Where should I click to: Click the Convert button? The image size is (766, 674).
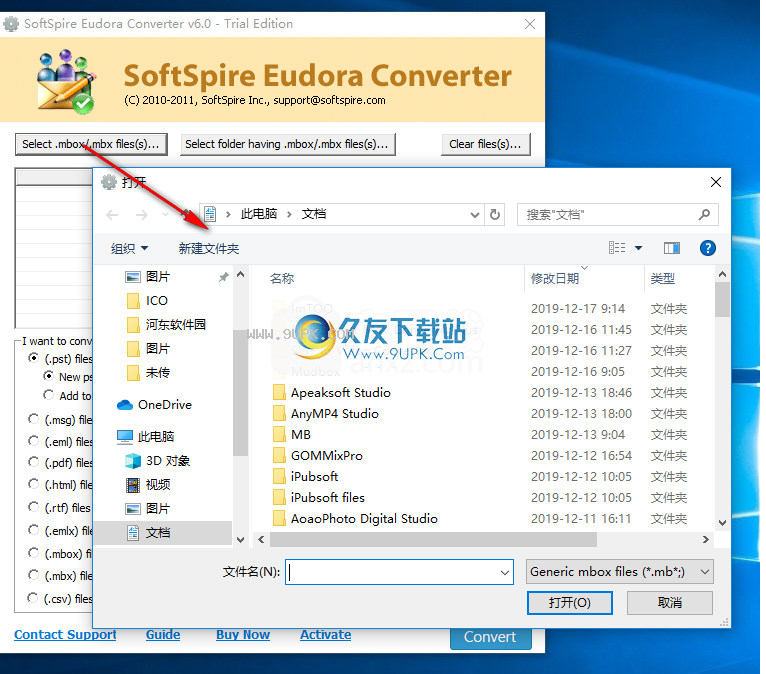pyautogui.click(x=490, y=638)
